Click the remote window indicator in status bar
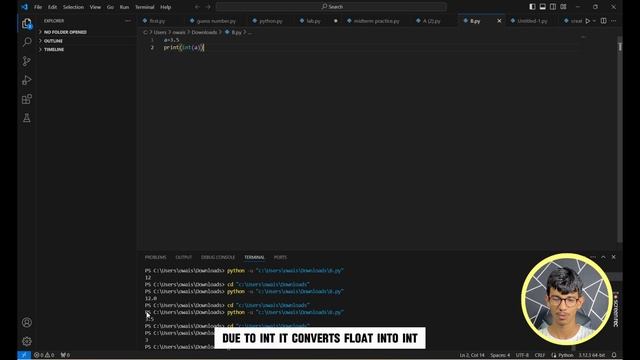 (x=24, y=355)
